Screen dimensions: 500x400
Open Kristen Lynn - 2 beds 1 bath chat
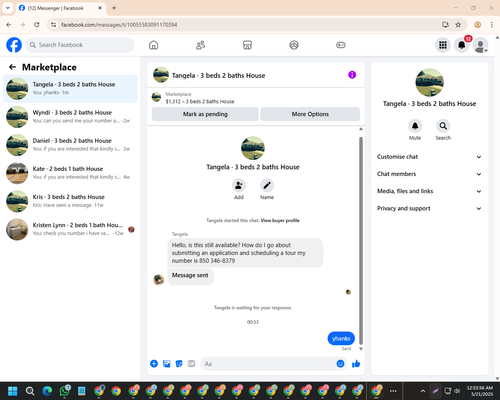[70, 229]
